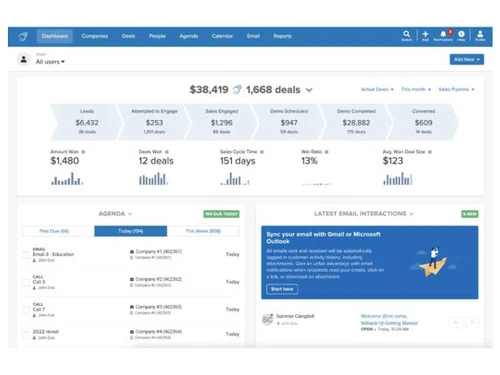Screen dimensions: 500x375
Task: Check the 2022 revisit task checkbox
Action: (x=26, y=335)
